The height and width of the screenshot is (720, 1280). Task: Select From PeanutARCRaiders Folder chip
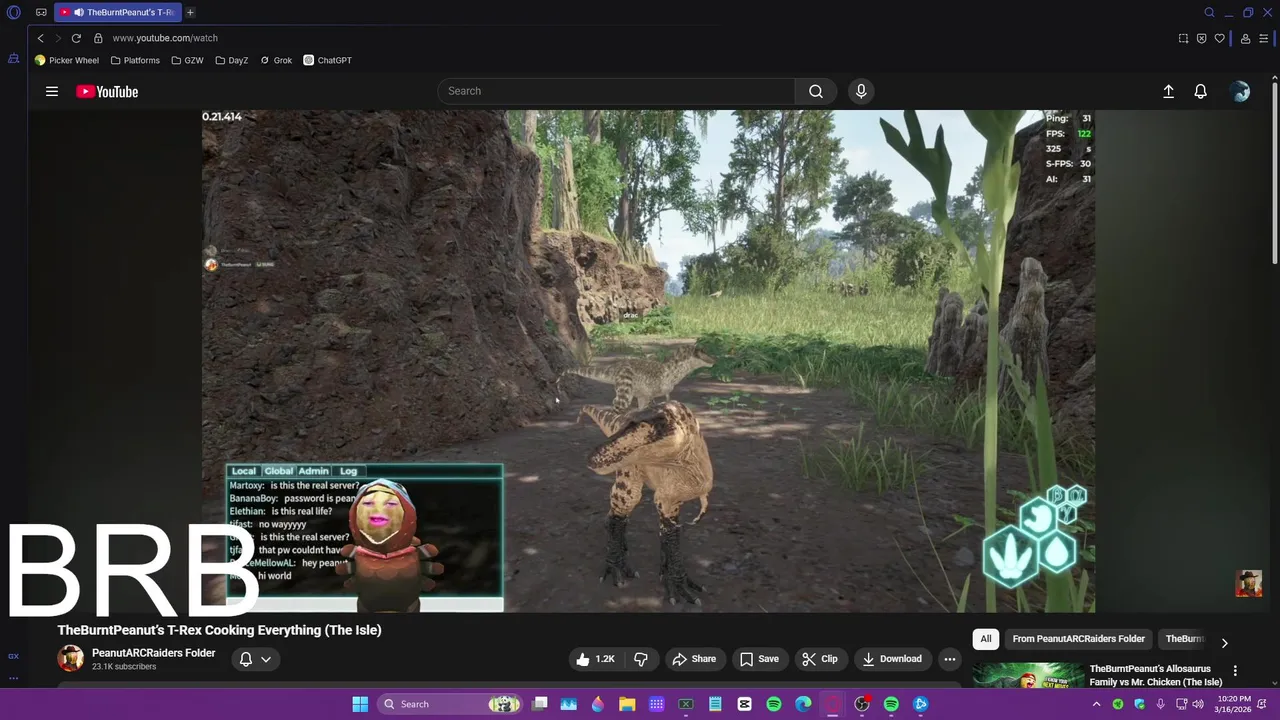[1078, 639]
